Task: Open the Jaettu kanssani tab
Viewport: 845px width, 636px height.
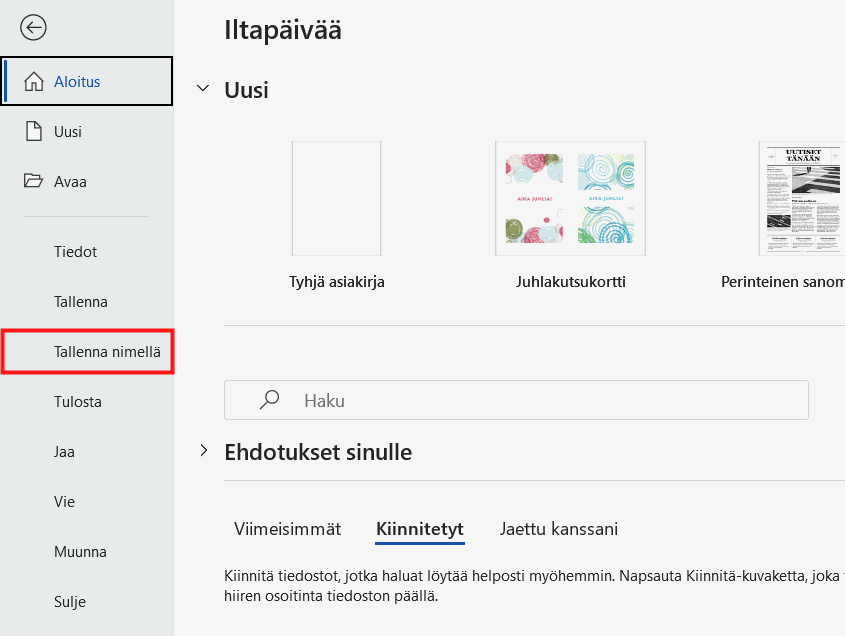Action: 559,529
